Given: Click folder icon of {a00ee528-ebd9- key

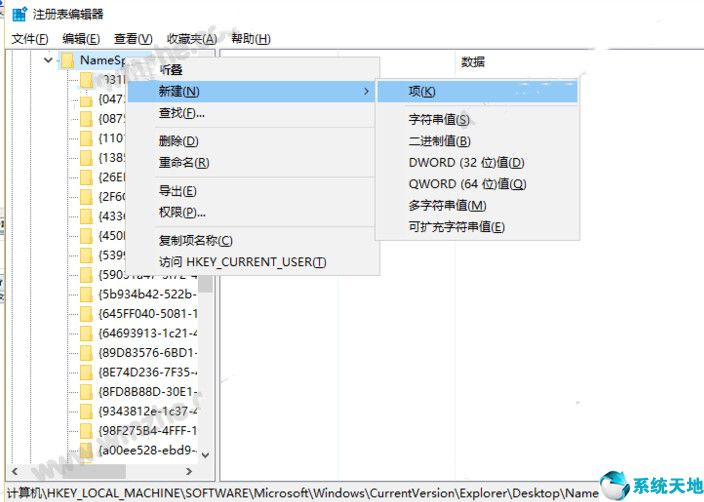Looking at the screenshot, I should (86, 450).
